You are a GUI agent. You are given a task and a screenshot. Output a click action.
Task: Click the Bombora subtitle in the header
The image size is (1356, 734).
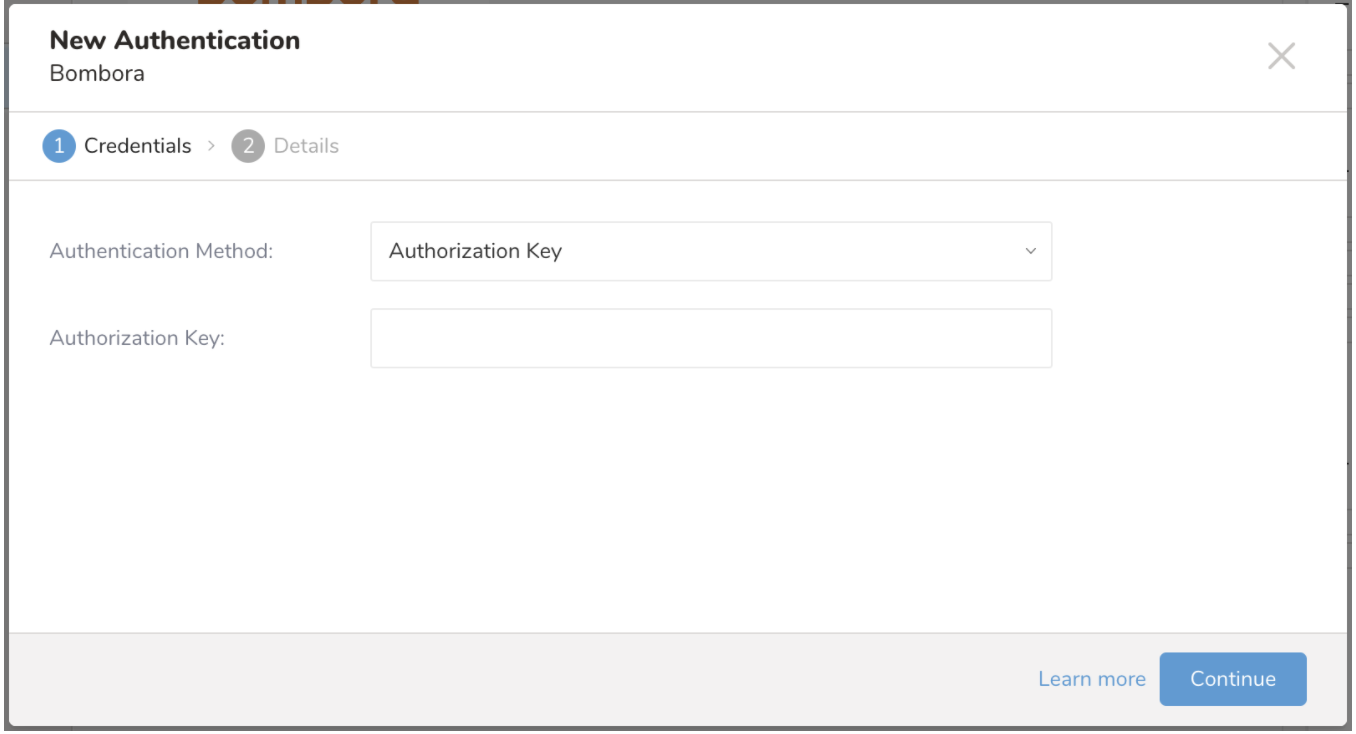pos(97,73)
